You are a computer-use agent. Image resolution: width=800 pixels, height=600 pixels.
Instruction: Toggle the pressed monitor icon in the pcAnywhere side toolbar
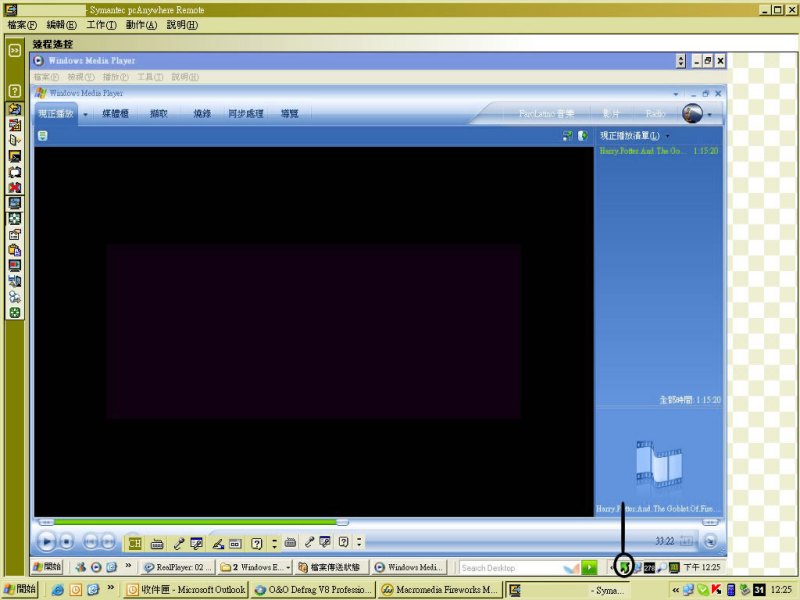tap(15, 203)
